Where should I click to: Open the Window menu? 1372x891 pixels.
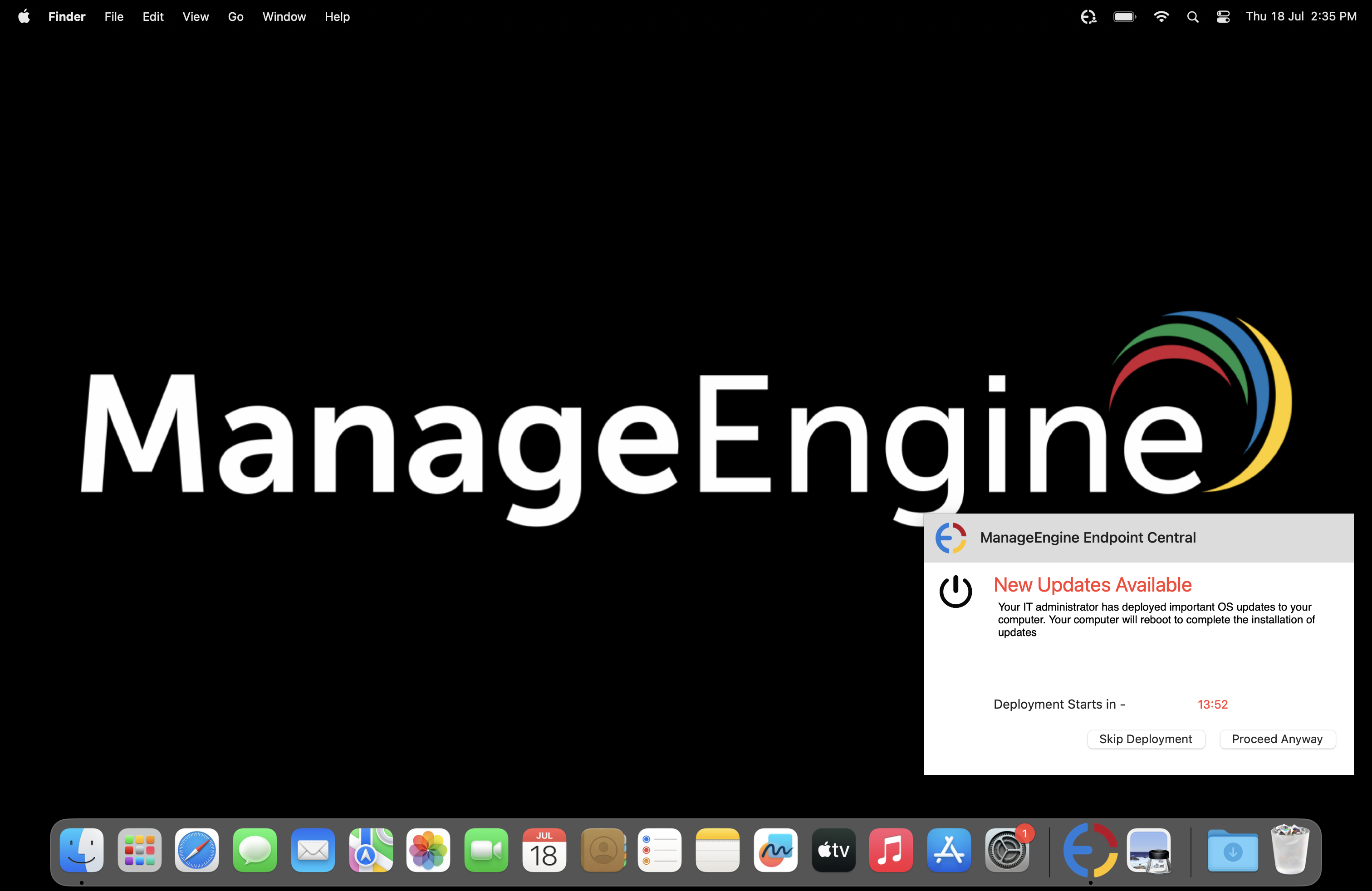(284, 17)
